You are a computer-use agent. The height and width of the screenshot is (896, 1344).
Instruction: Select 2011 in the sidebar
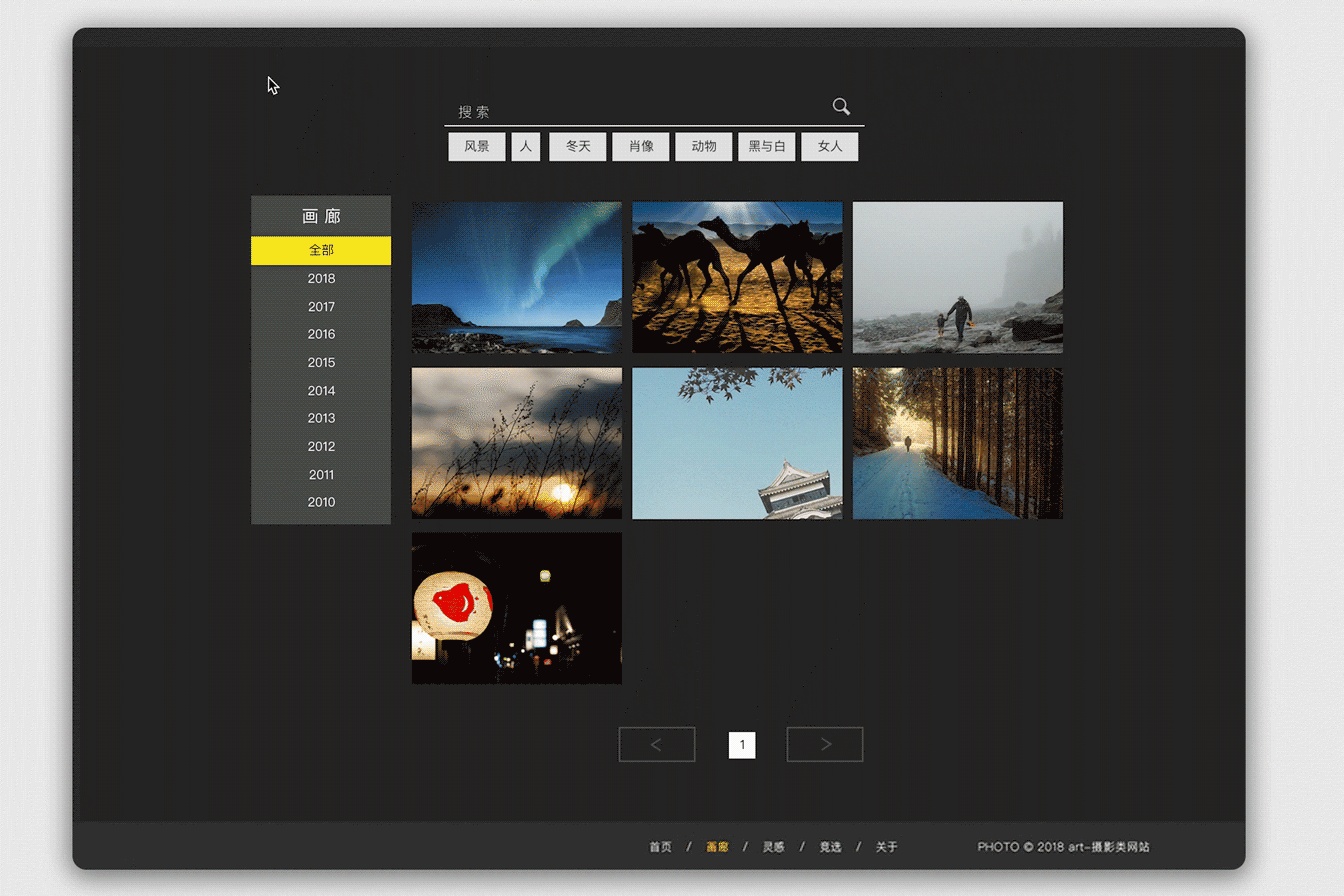click(x=321, y=474)
